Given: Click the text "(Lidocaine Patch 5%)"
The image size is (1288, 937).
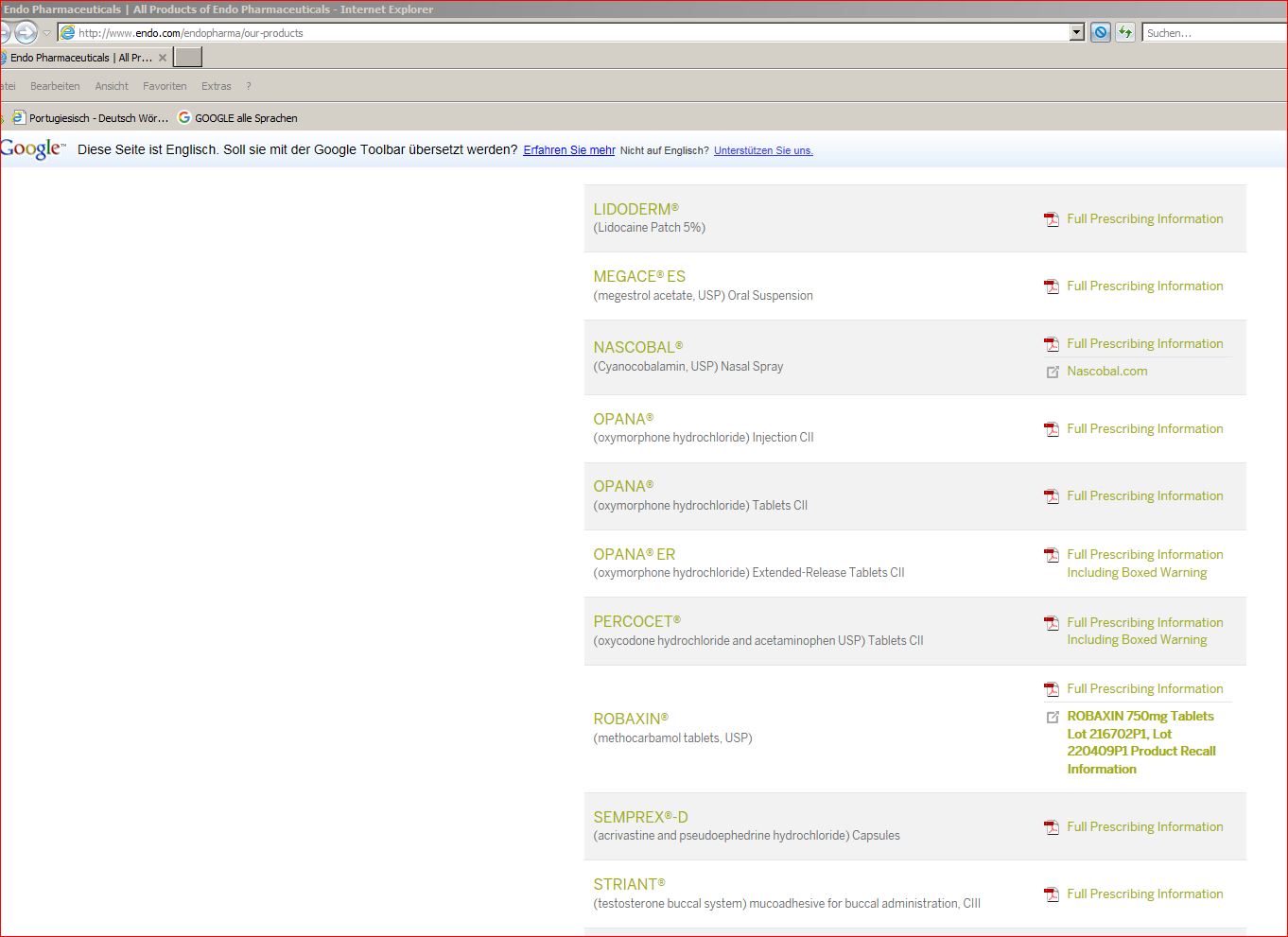Looking at the screenshot, I should 650,228.
